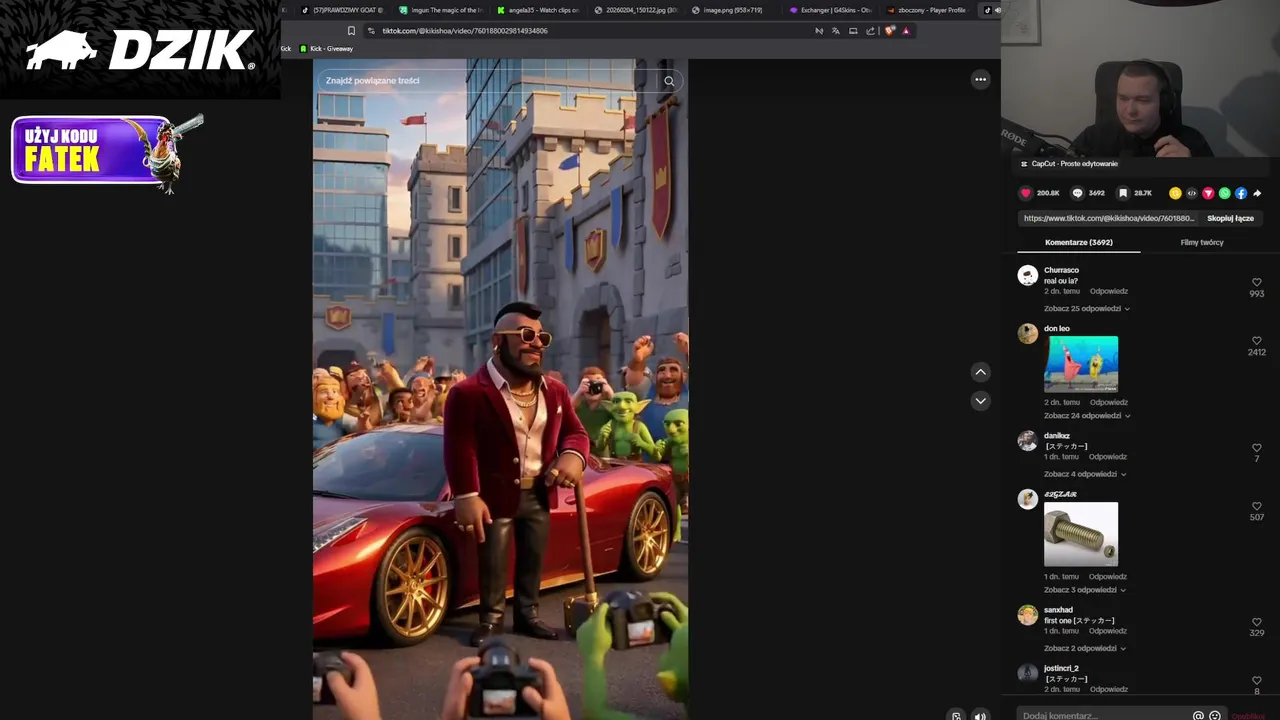
Task: Click the embed code icon
Action: 1191,193
